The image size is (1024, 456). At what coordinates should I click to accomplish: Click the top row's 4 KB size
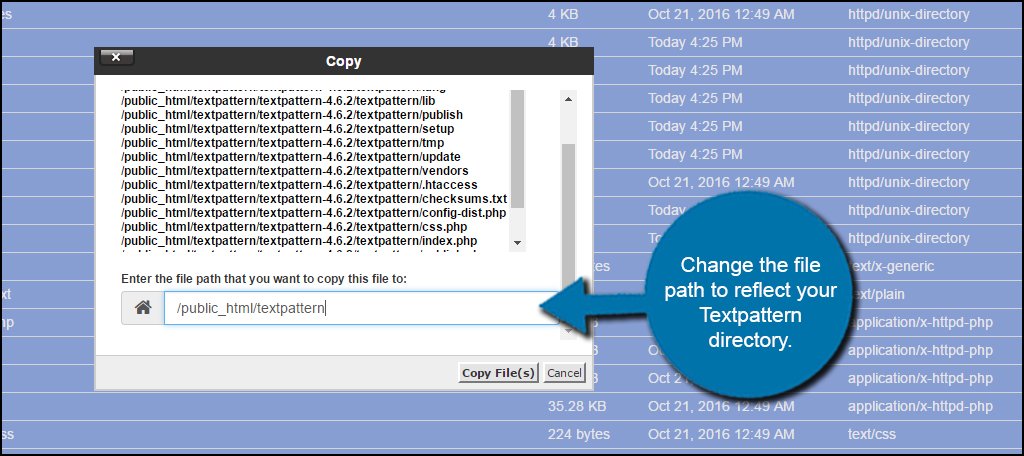tap(563, 14)
